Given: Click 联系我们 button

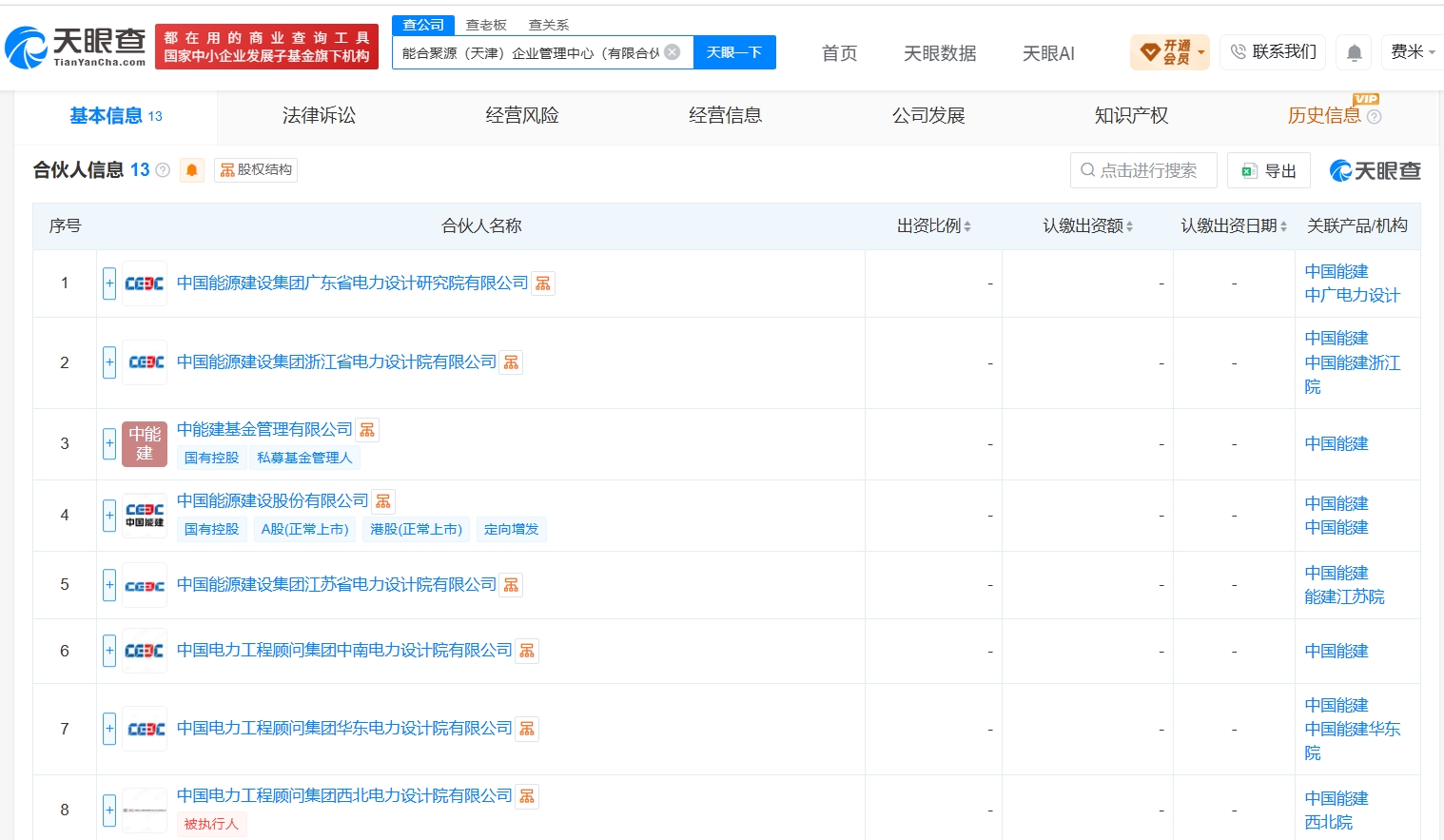Looking at the screenshot, I should pos(1274,52).
